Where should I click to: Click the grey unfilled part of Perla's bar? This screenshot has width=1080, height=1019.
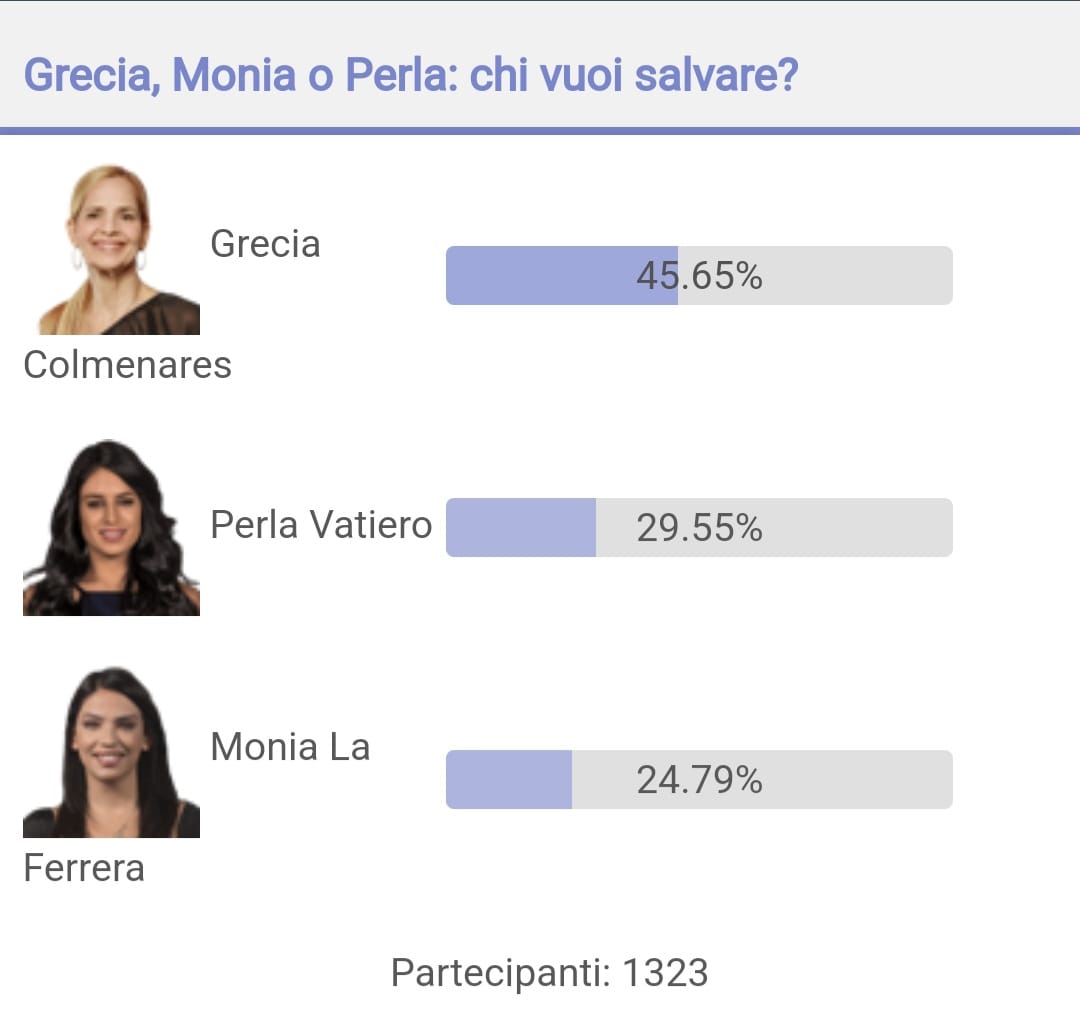pos(774,528)
